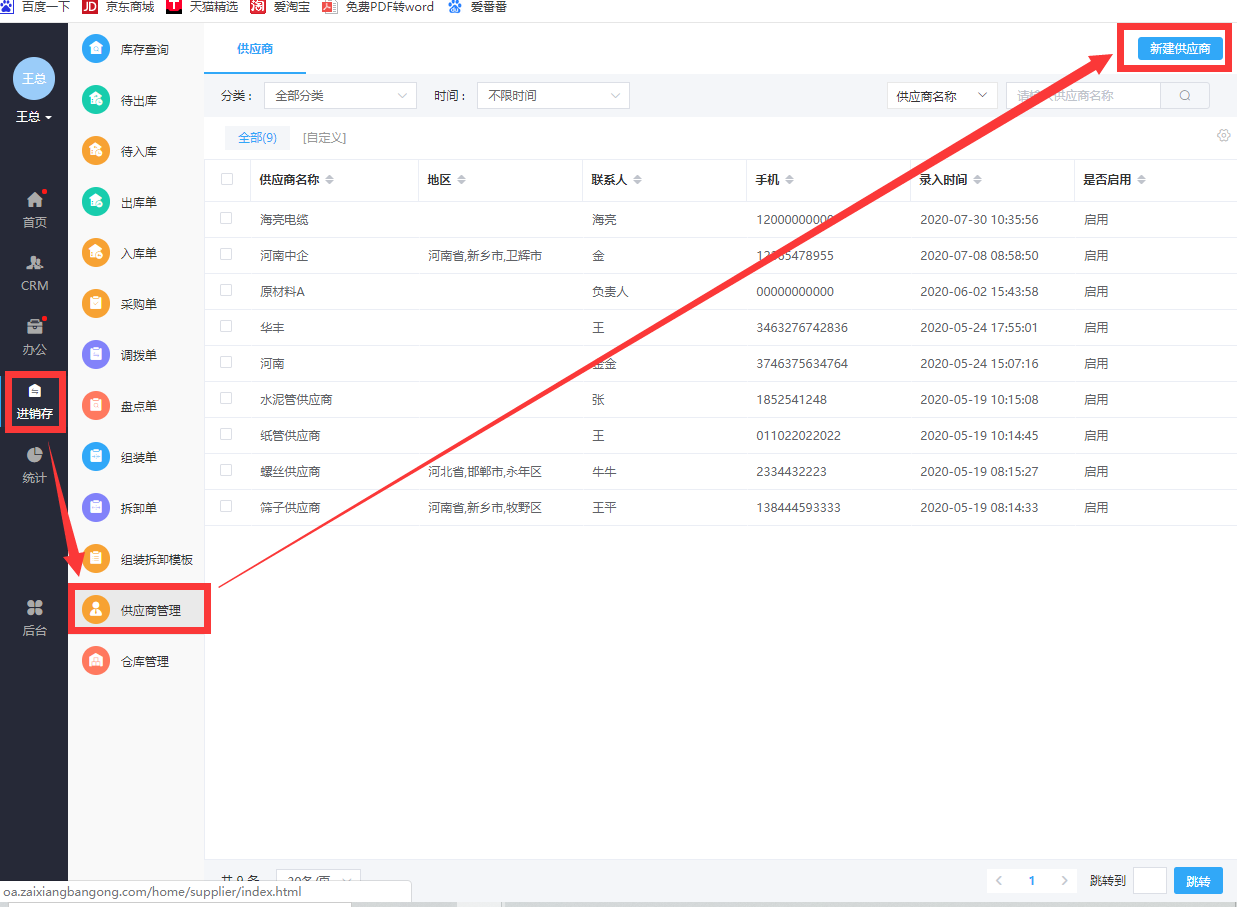The image size is (1237, 907).
Task: Open 天猫精选 bookmark
Action: coord(203,7)
